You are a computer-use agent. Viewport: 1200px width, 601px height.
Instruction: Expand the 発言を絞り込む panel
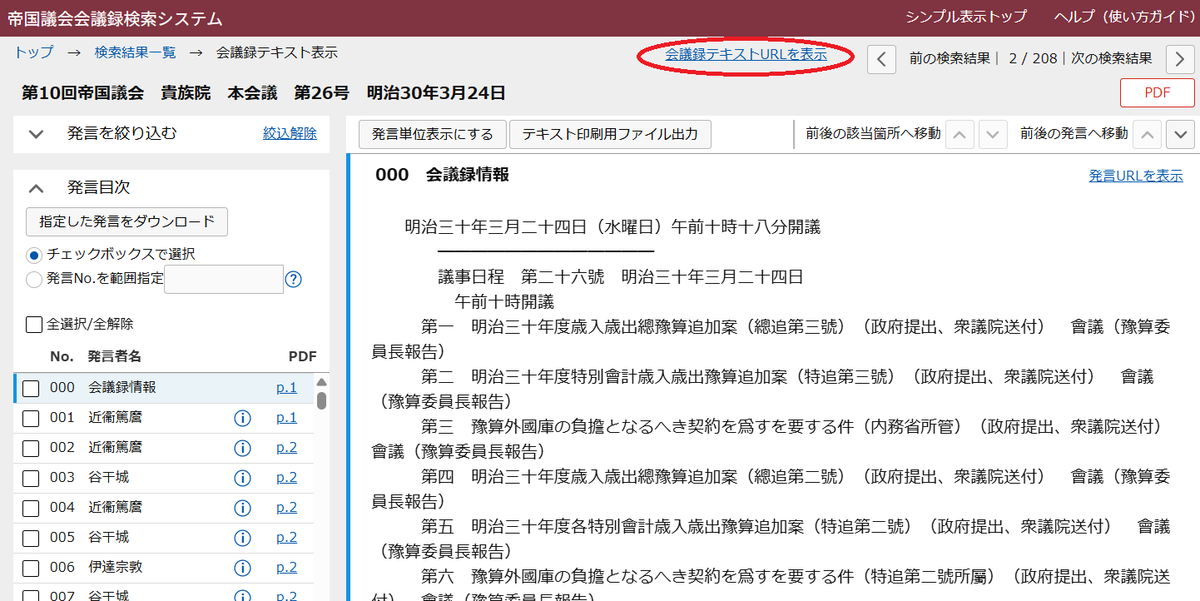(x=37, y=133)
